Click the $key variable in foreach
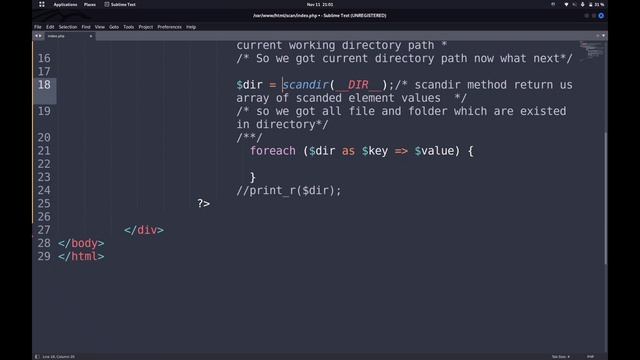Image resolution: width=640 pixels, height=360 pixels. 375,151
